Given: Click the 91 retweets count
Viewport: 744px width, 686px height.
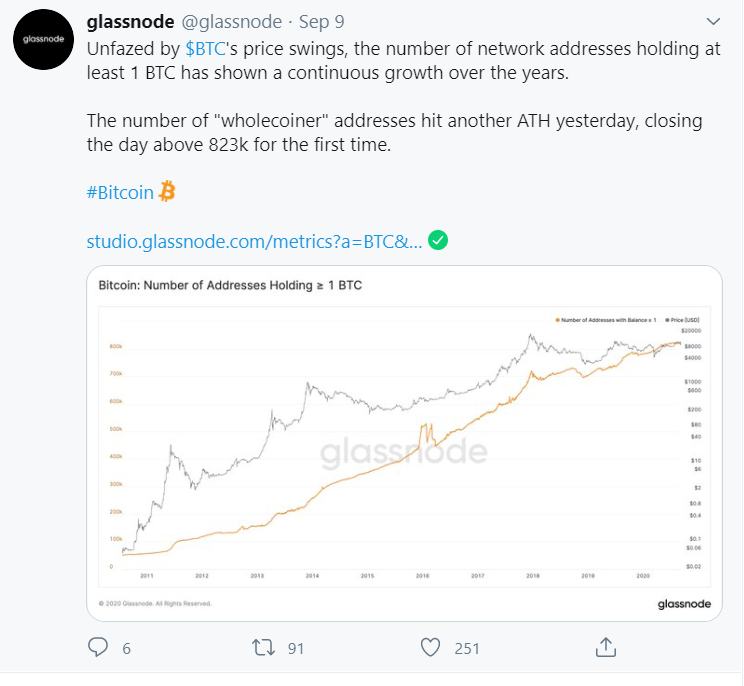Looking at the screenshot, I should click(x=295, y=648).
